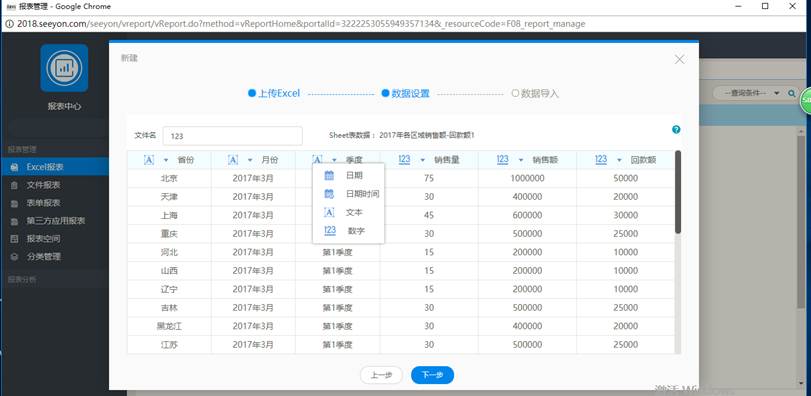
Task: Choose 数字 from the type menu
Action: click(x=349, y=231)
